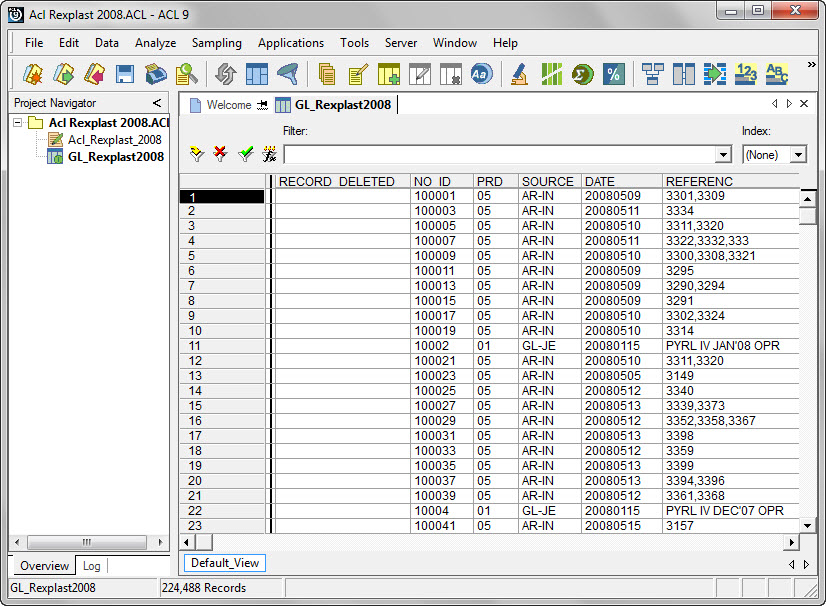Open the Server menu
Image resolution: width=826 pixels, height=606 pixels.
[x=400, y=43]
